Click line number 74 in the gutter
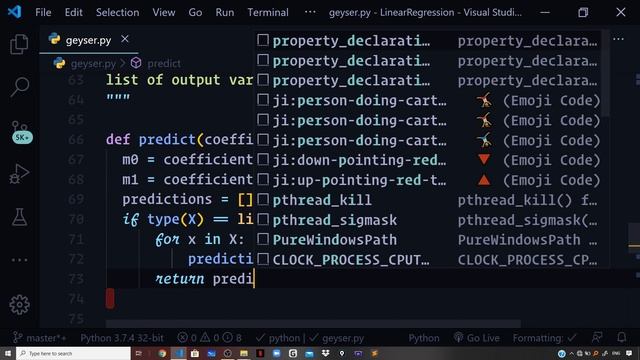This screenshot has height=360, width=640. click(76, 299)
